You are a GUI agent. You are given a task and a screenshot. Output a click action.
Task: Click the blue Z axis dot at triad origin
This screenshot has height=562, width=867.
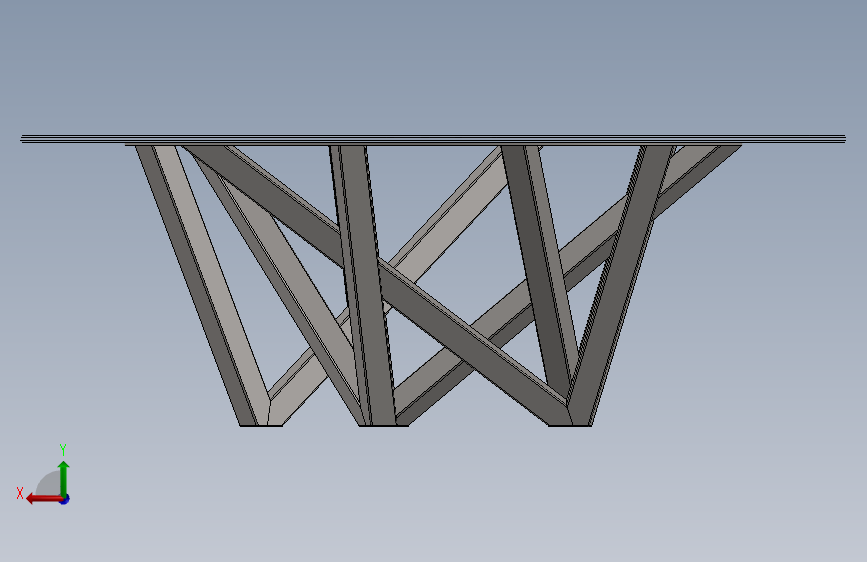pyautogui.click(x=65, y=499)
